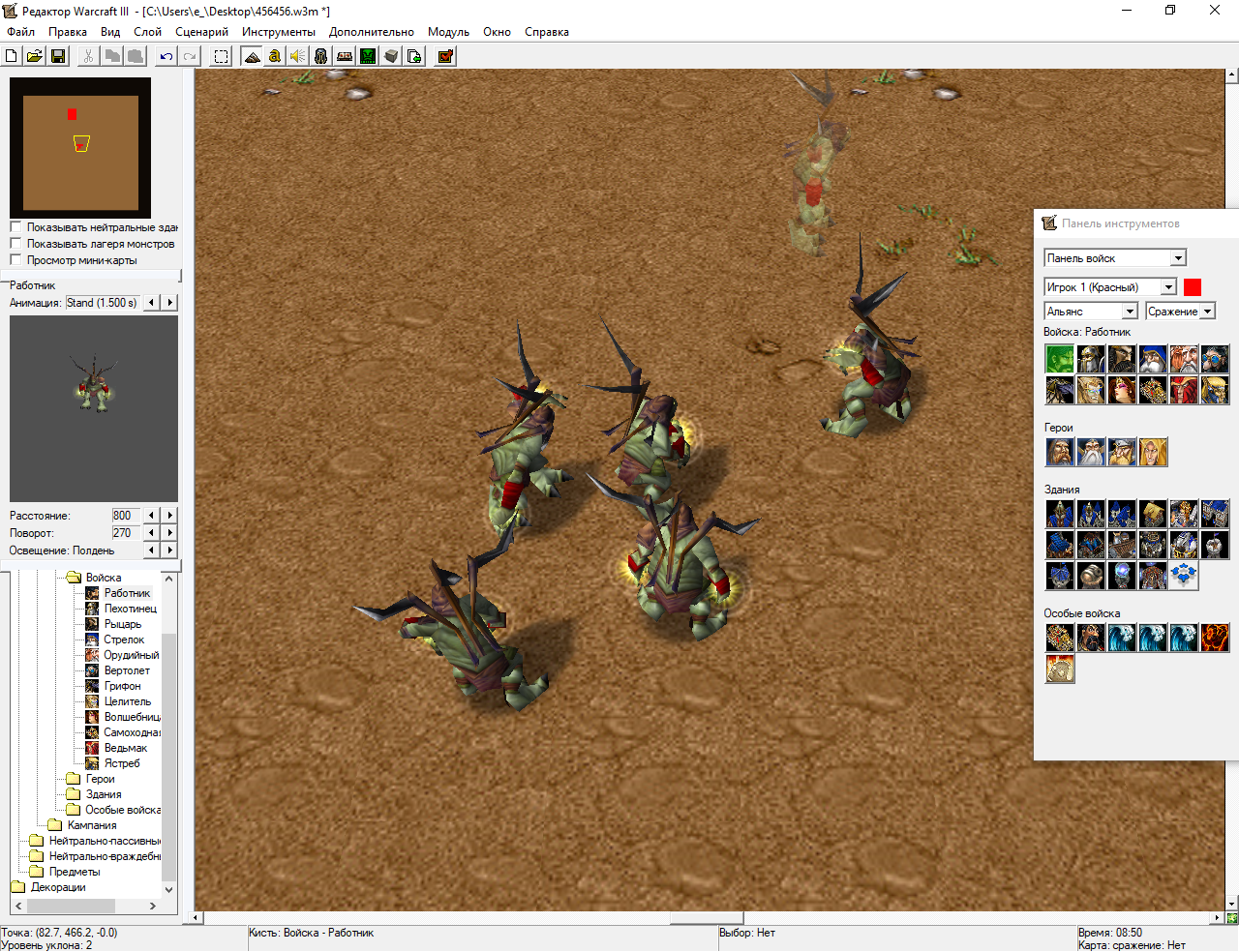The height and width of the screenshot is (952, 1239).
Task: Open the Campaign Editor icon
Action: 345,56
